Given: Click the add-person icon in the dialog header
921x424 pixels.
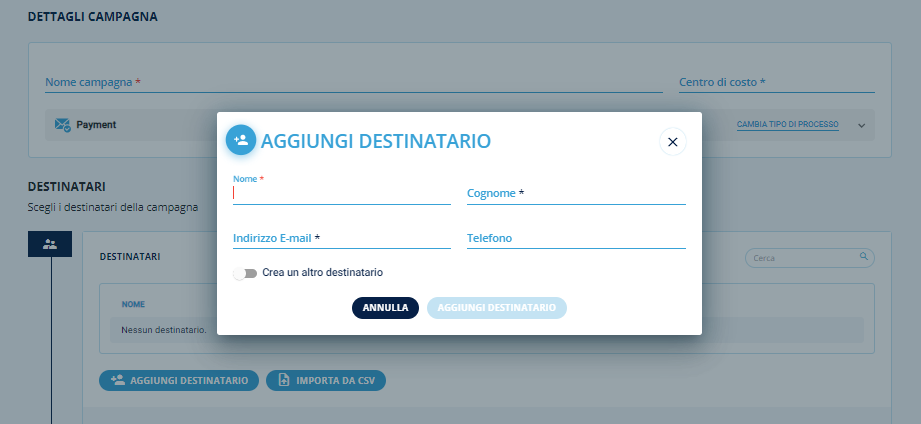Looking at the screenshot, I should coord(241,141).
